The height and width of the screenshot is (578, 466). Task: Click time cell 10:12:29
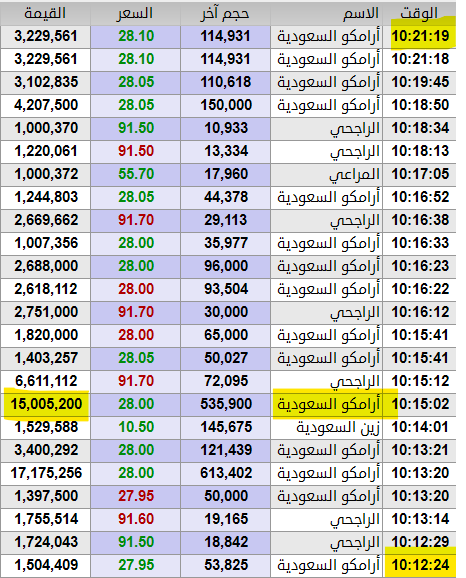coord(420,542)
